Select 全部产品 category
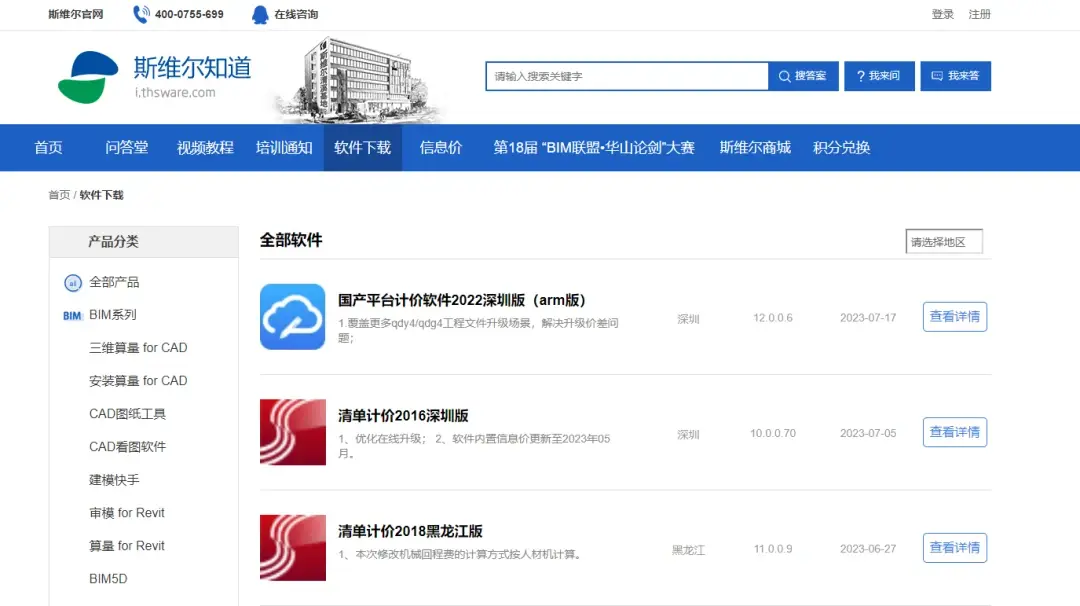This screenshot has width=1080, height=606. point(114,282)
